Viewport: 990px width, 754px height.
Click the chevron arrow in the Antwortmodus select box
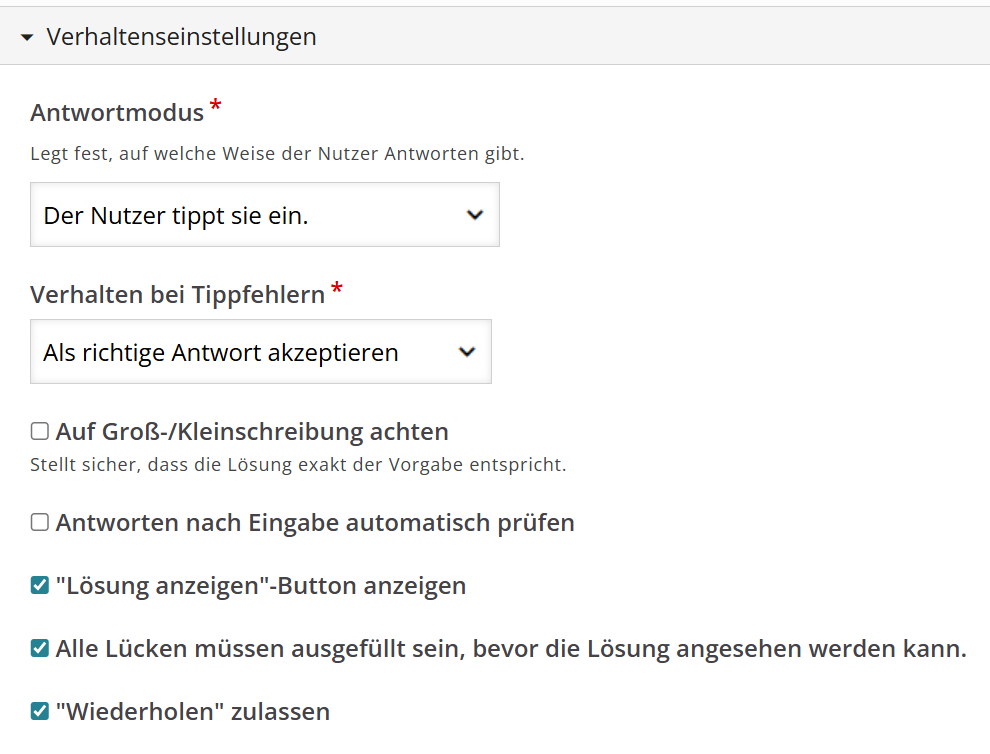point(475,215)
